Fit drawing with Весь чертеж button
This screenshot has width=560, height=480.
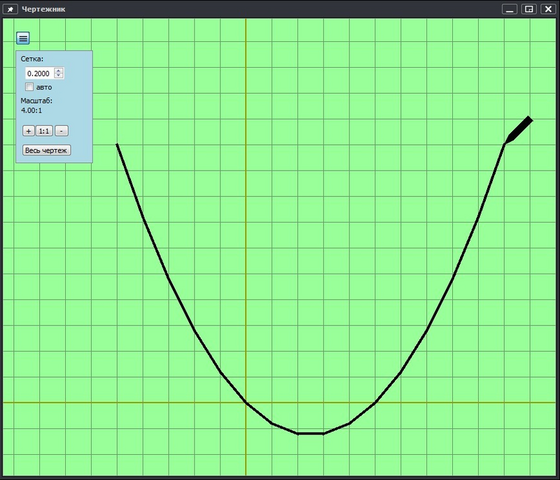click(x=46, y=150)
